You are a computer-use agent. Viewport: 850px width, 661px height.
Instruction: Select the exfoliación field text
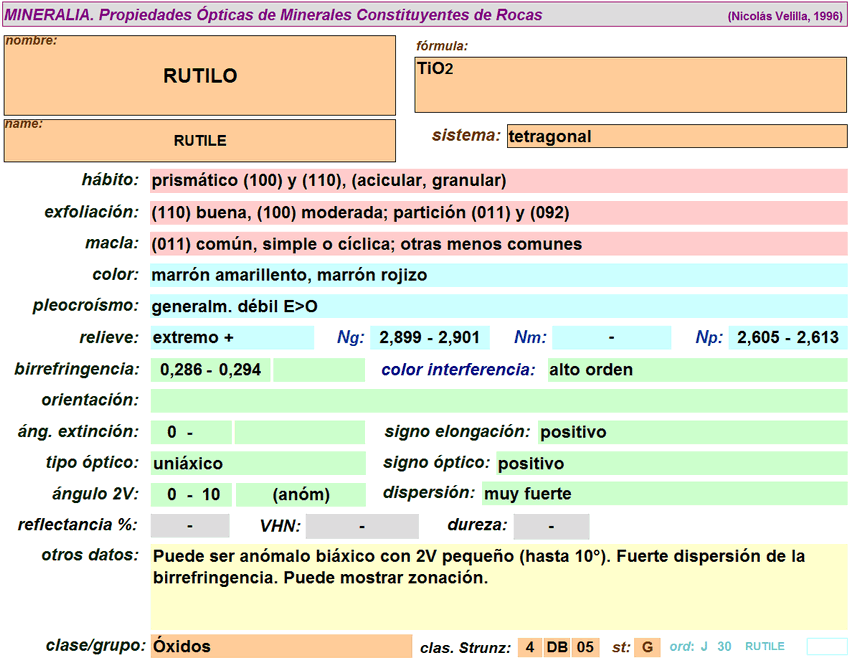(498, 213)
